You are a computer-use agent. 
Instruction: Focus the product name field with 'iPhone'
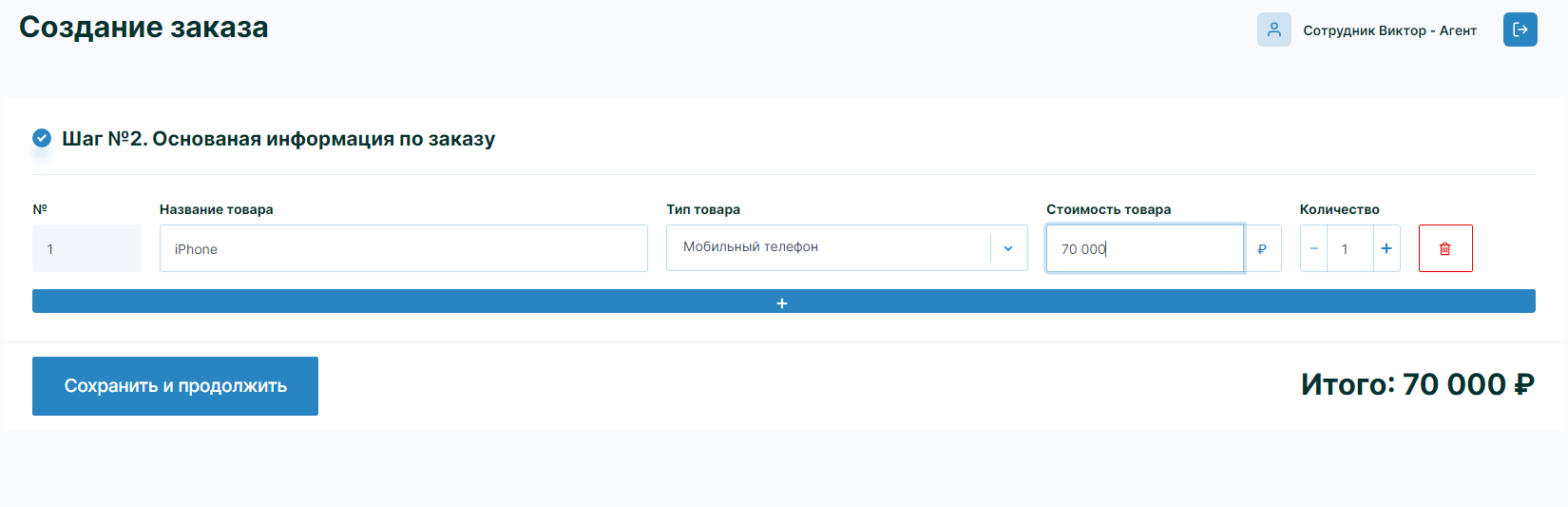pyautogui.click(x=403, y=248)
